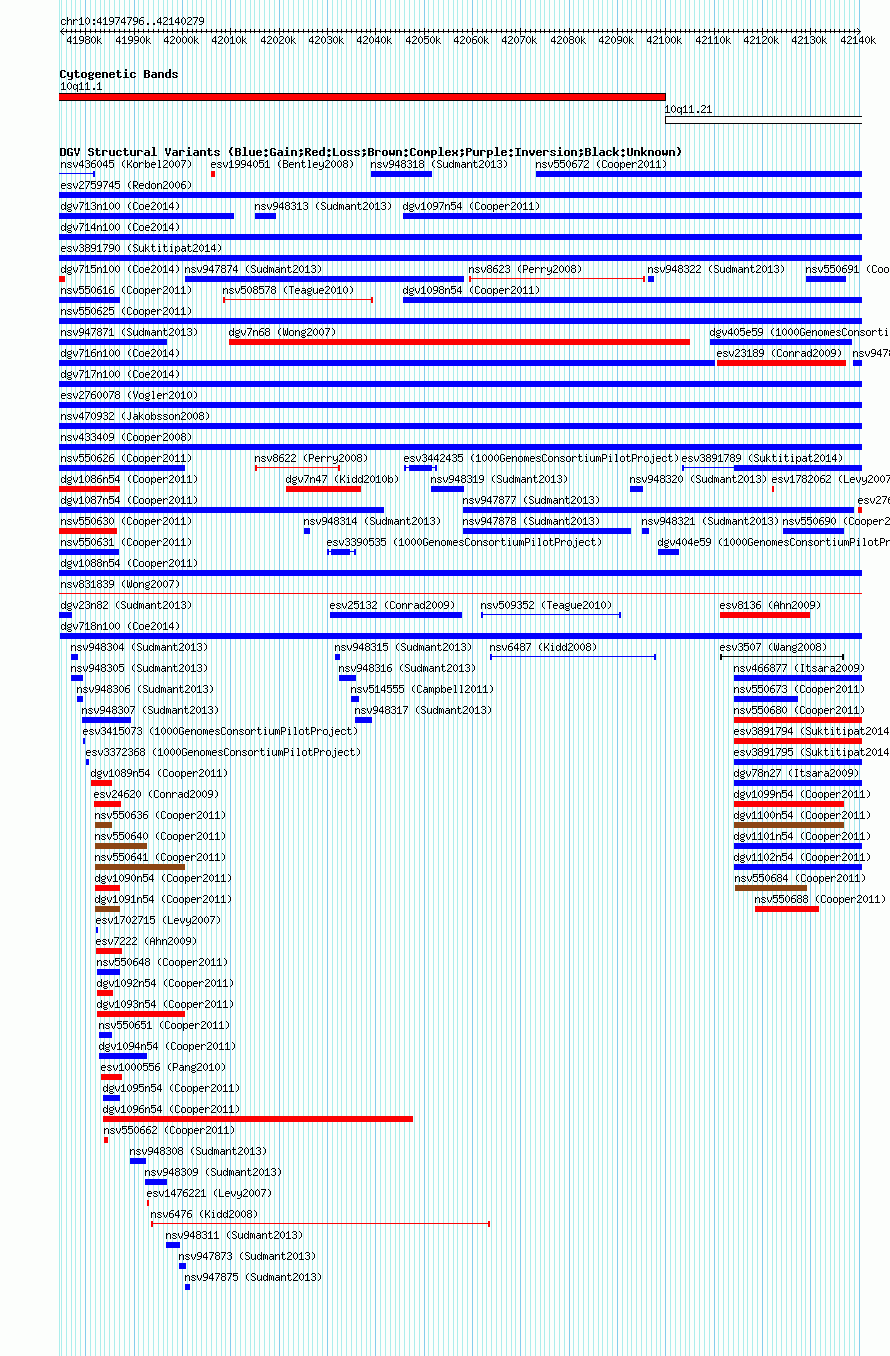Click the dgv713n100 (Coe2014) label
The width and height of the screenshot is (890, 1356).
120,206
